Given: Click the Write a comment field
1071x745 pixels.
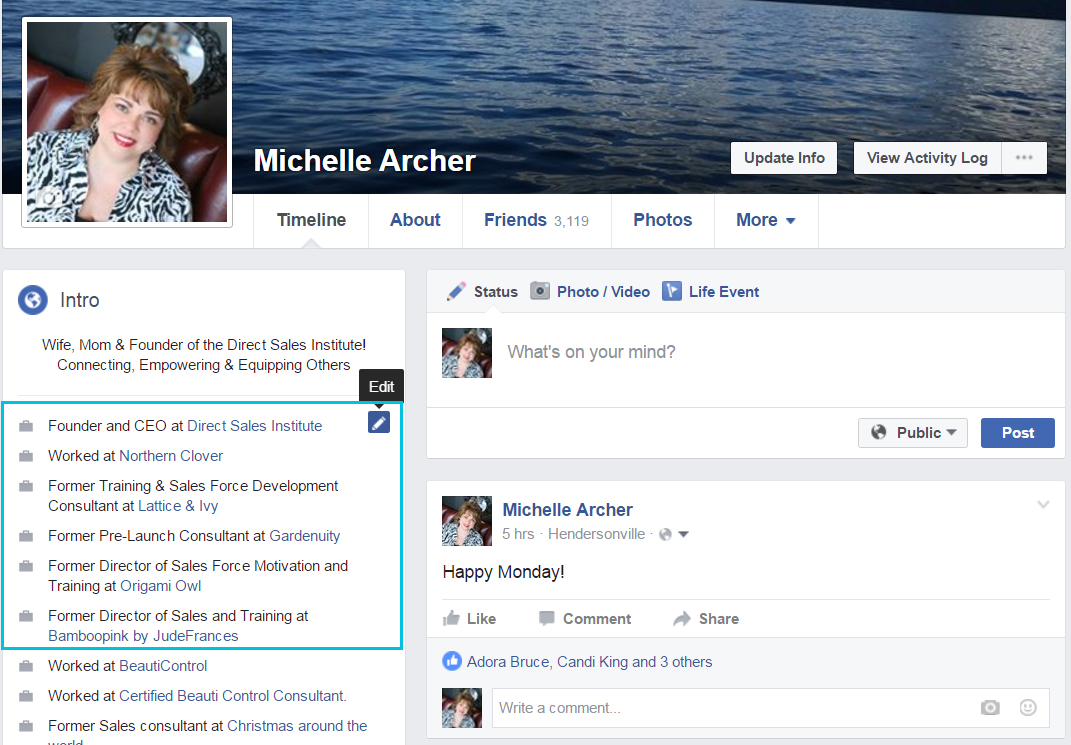Looking at the screenshot, I should click(730, 708).
